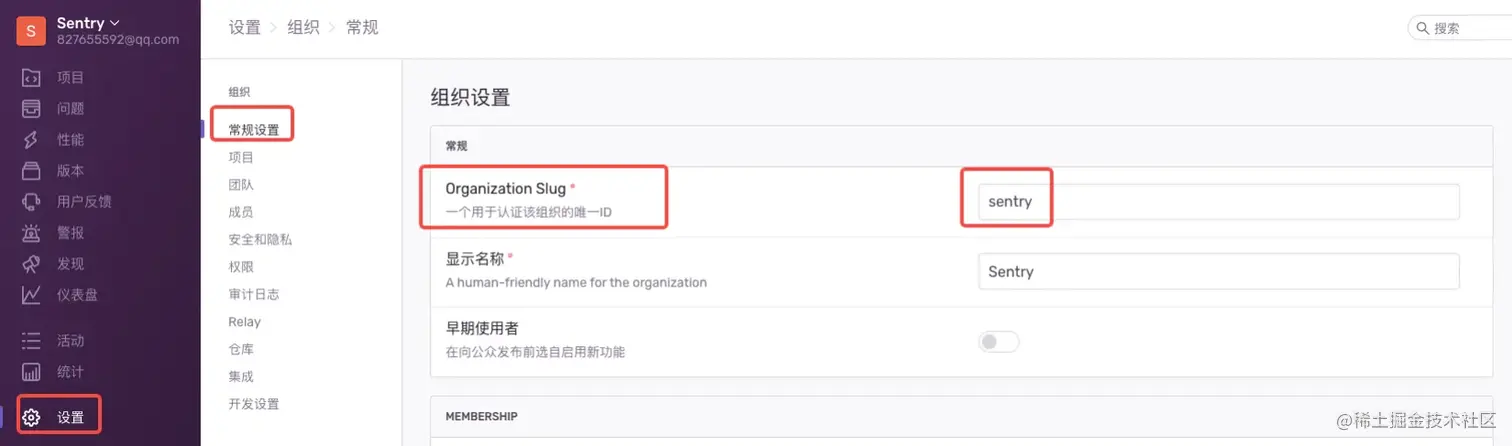Click the Projects code icon in sidebar
Image resolution: width=1512 pixels, height=446 pixels.
point(31,78)
